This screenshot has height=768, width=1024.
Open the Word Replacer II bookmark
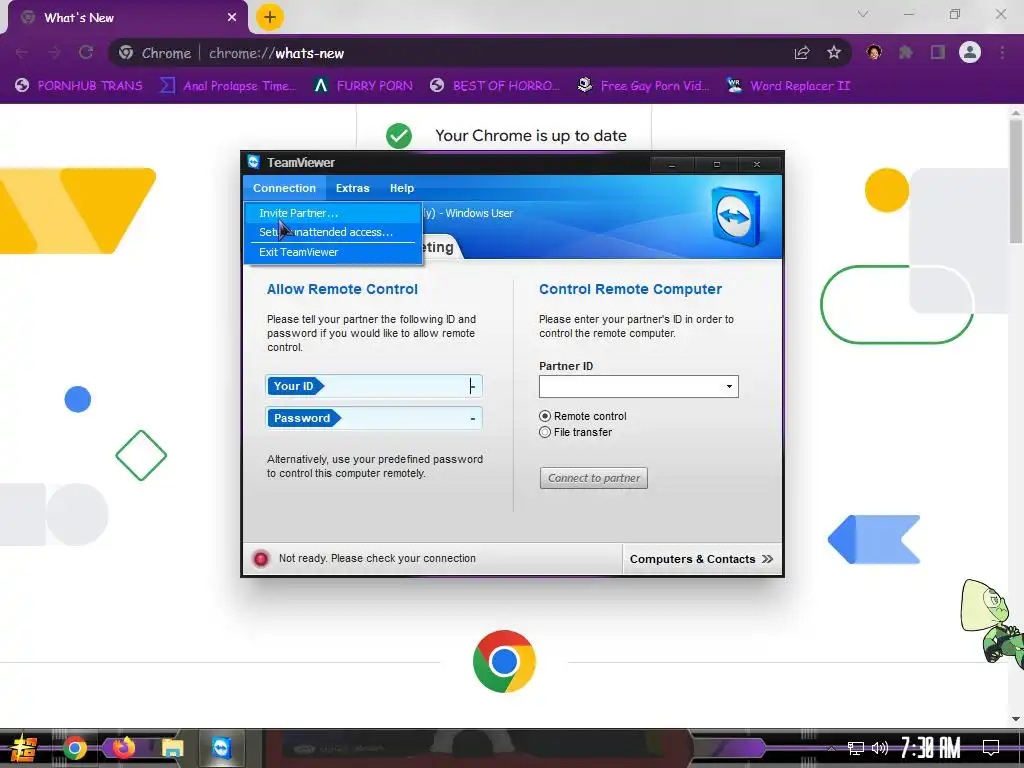[789, 86]
